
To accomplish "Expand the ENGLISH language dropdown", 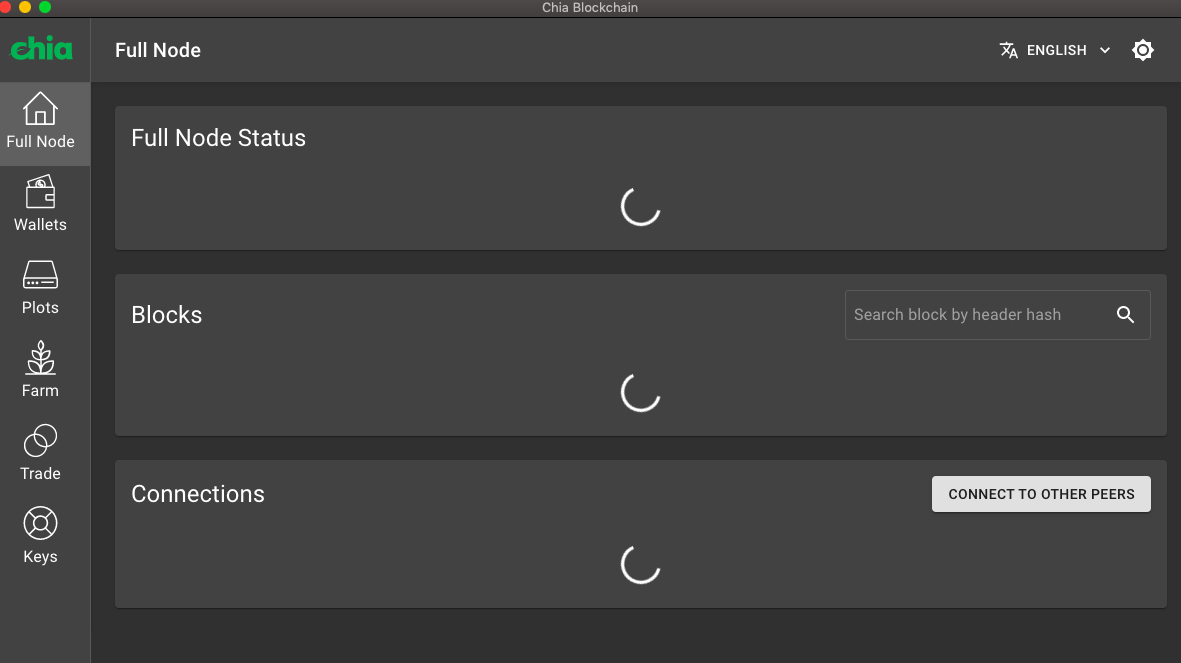I will [1059, 50].
